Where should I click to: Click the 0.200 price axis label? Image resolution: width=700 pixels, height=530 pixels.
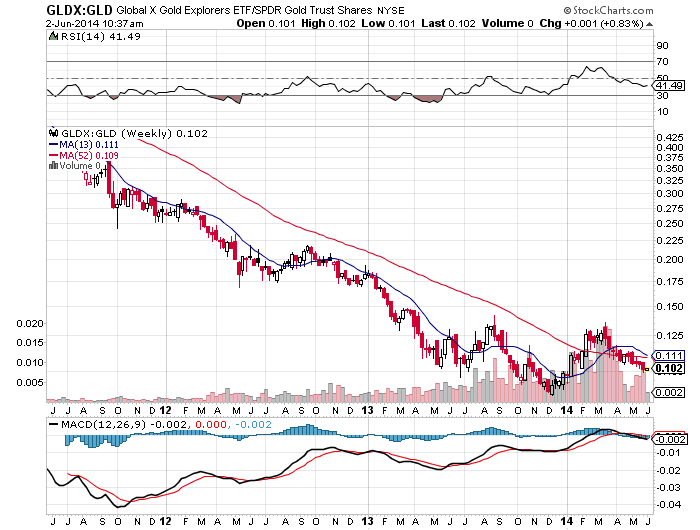670,259
